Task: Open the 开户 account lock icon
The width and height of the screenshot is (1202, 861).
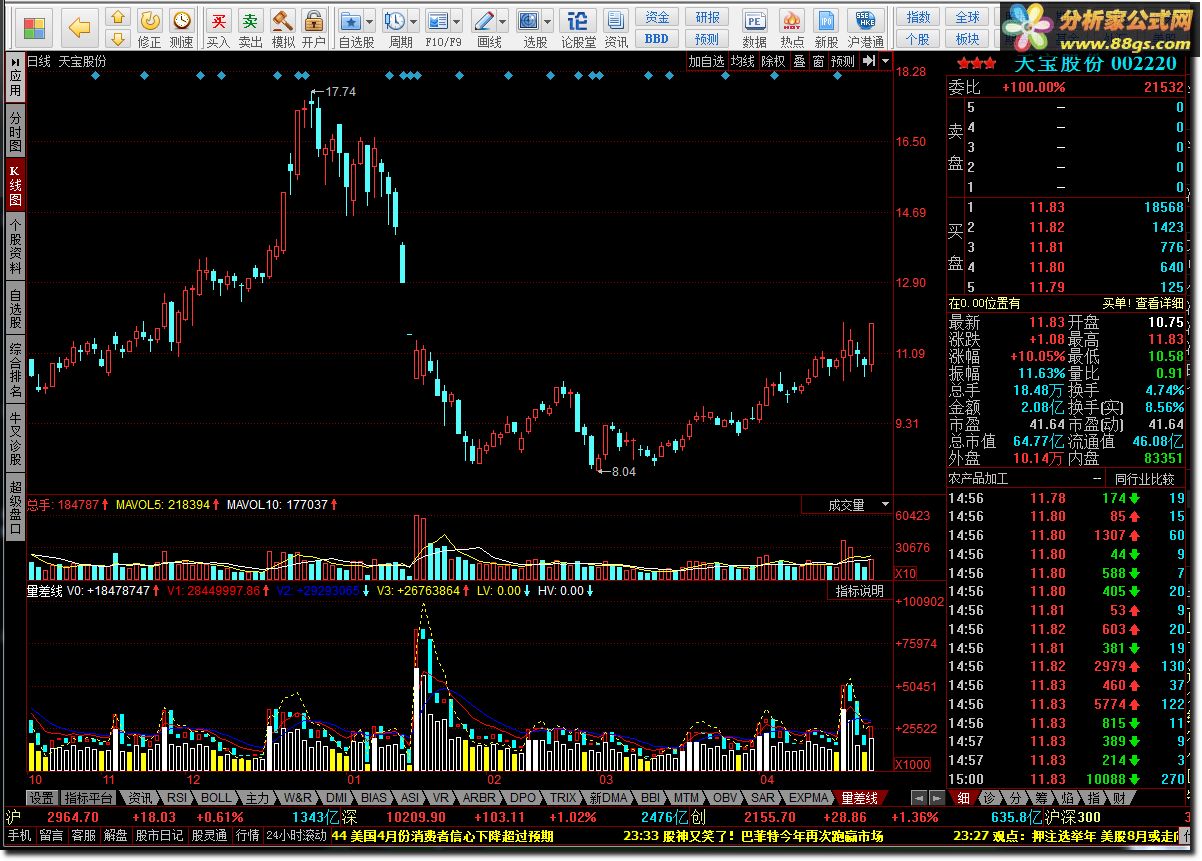Action: point(314,29)
